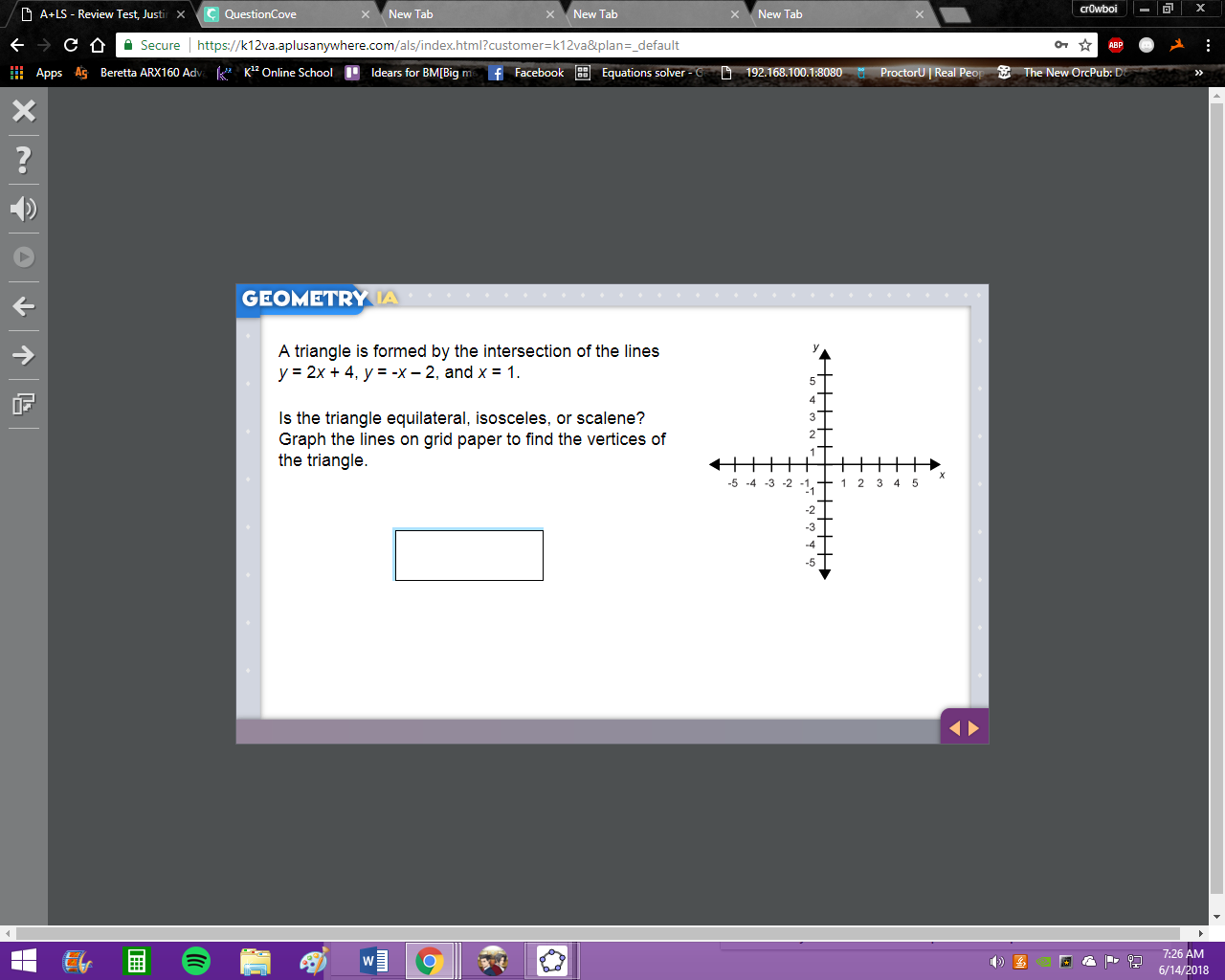The image size is (1225, 980).
Task: Advance with the sidebar right arrow
Action: pos(24,355)
